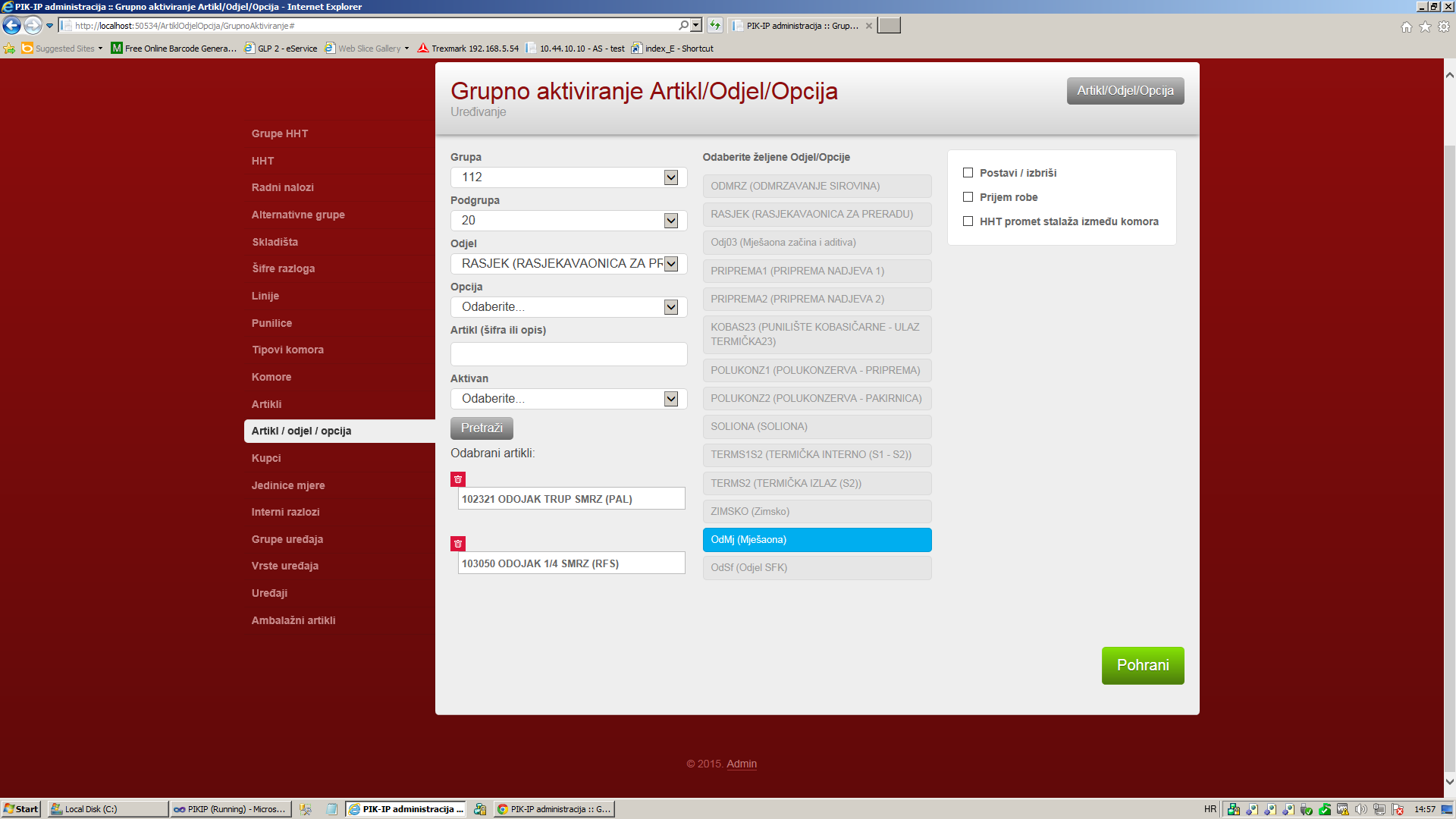The height and width of the screenshot is (819, 1456).
Task: Select Komore sidebar item
Action: [x=271, y=377]
